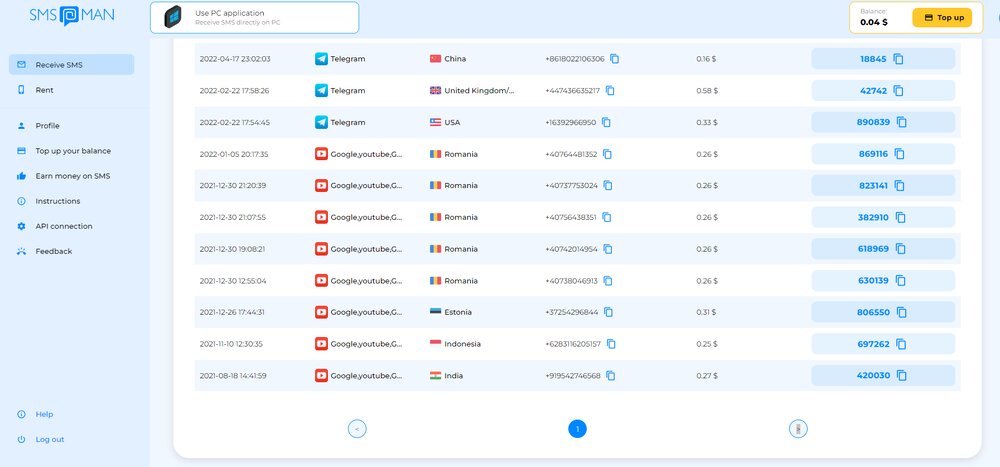Click timestamp 2022-01-05 20:17:35
Screen dimensions: 1000x467
coord(233,154)
